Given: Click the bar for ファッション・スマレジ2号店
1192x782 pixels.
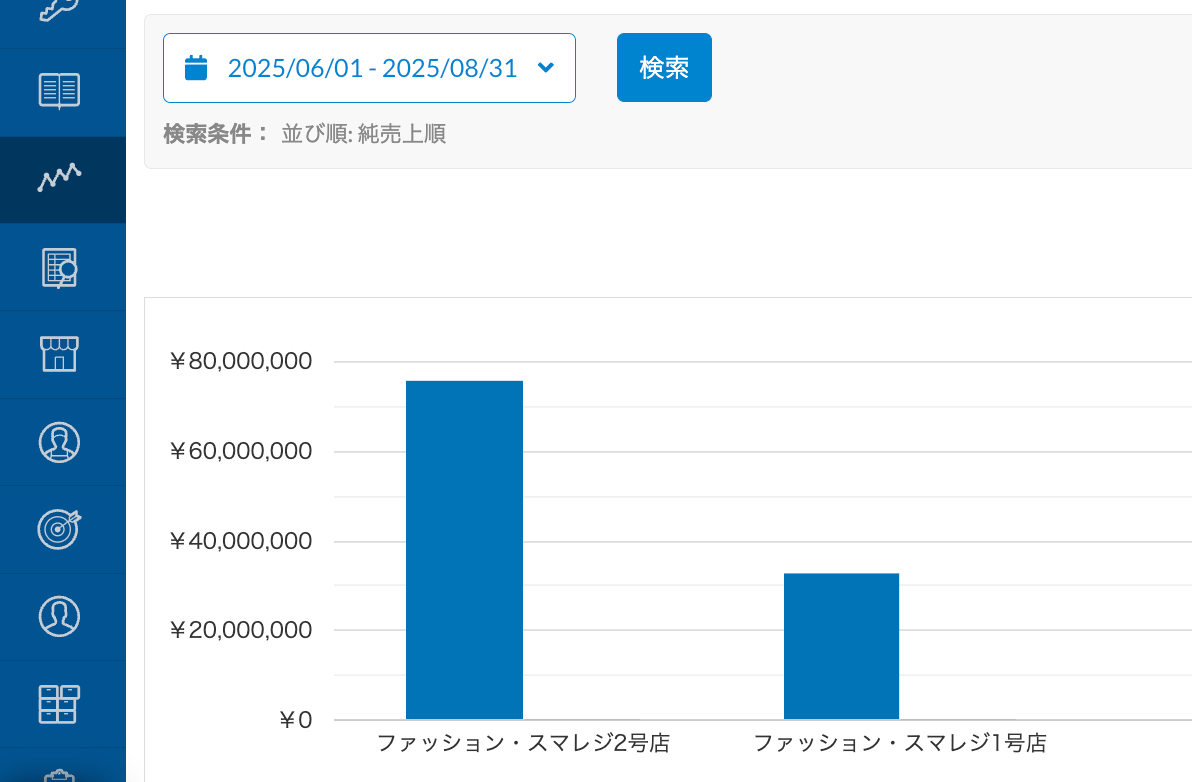Looking at the screenshot, I should pos(464,549).
